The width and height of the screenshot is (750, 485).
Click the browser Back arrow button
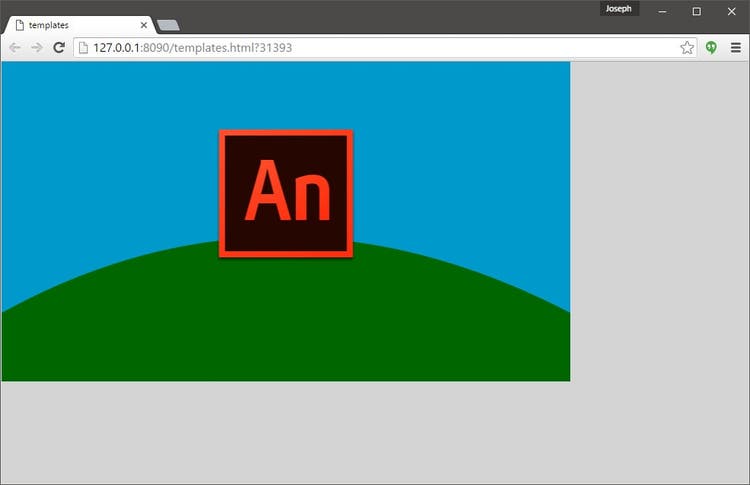[x=15, y=47]
